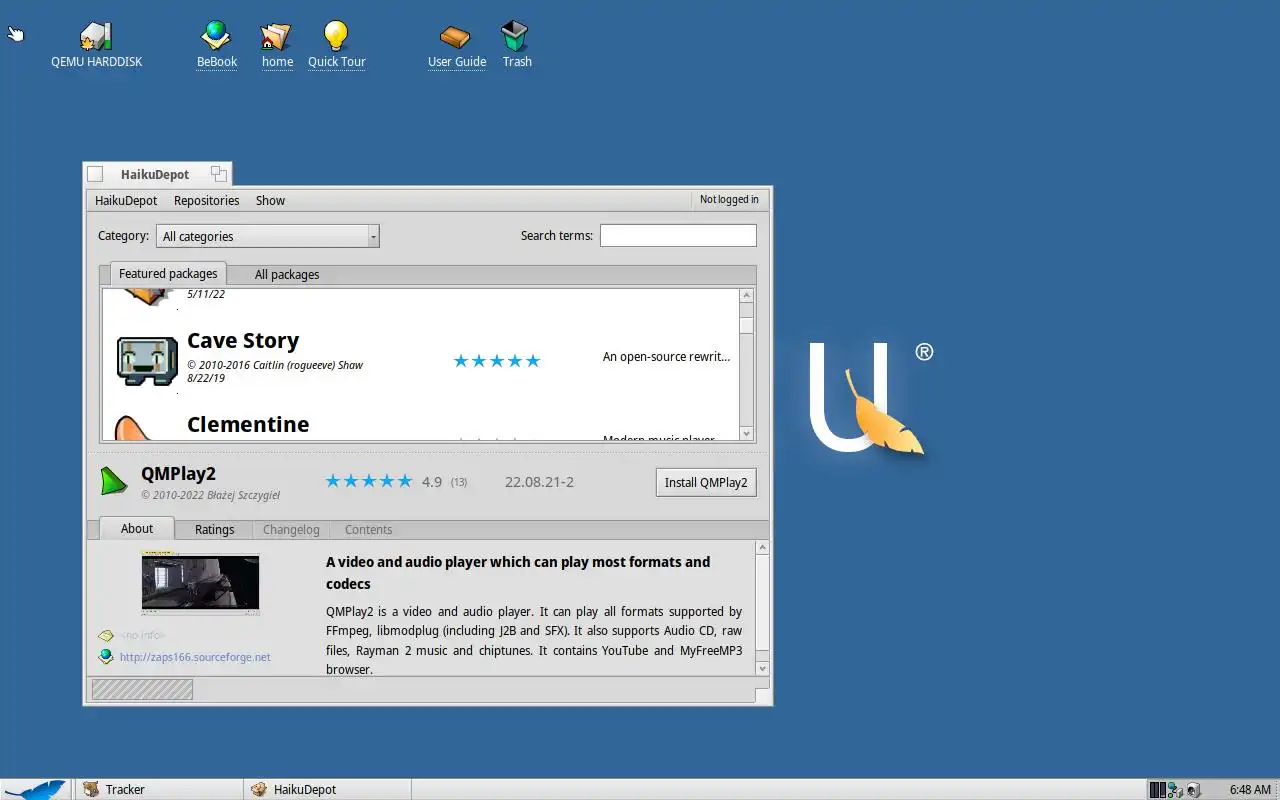Click the Tracker icon in Deskbar

91,789
